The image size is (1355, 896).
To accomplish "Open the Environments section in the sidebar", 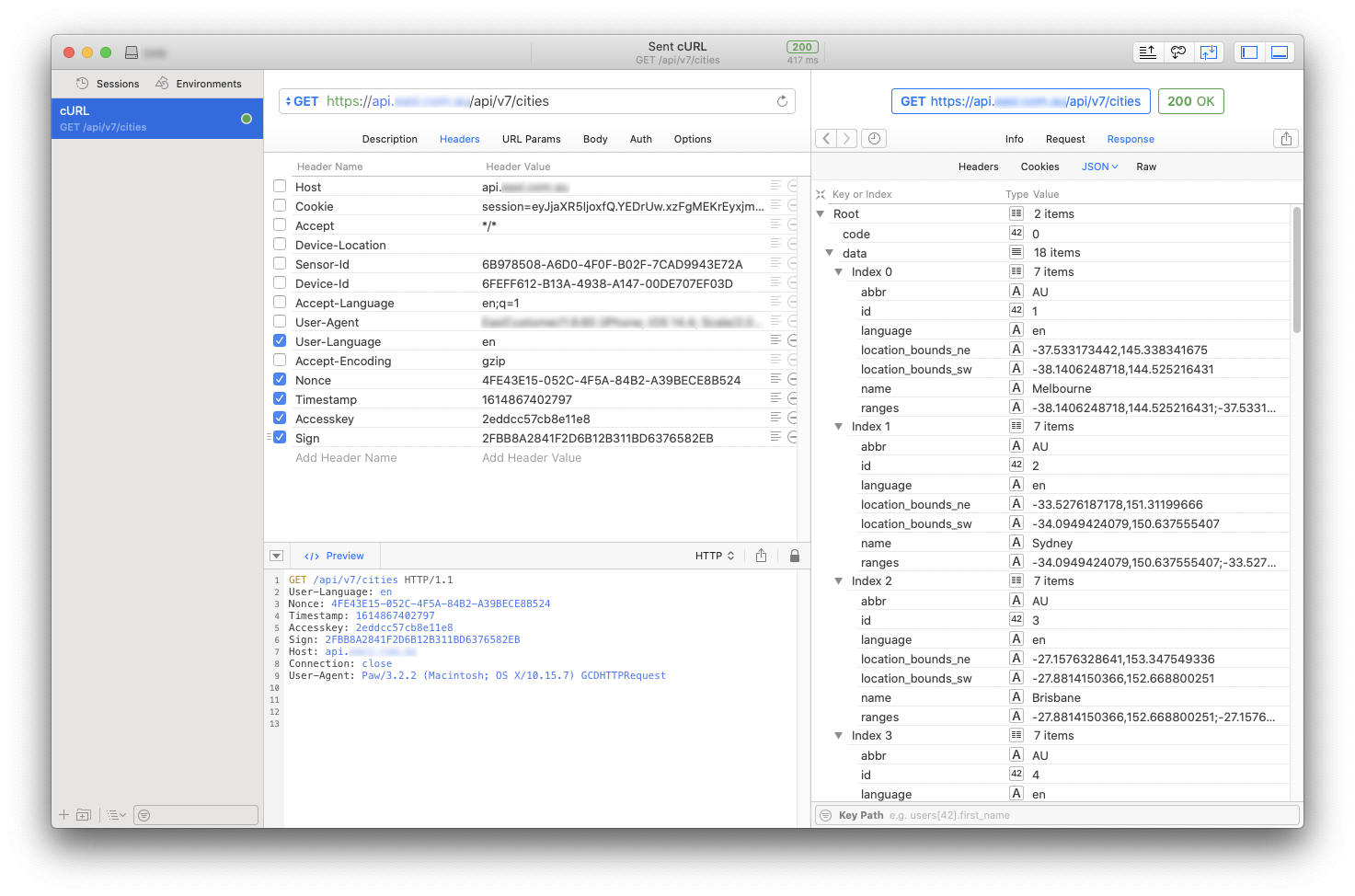I will point(199,84).
